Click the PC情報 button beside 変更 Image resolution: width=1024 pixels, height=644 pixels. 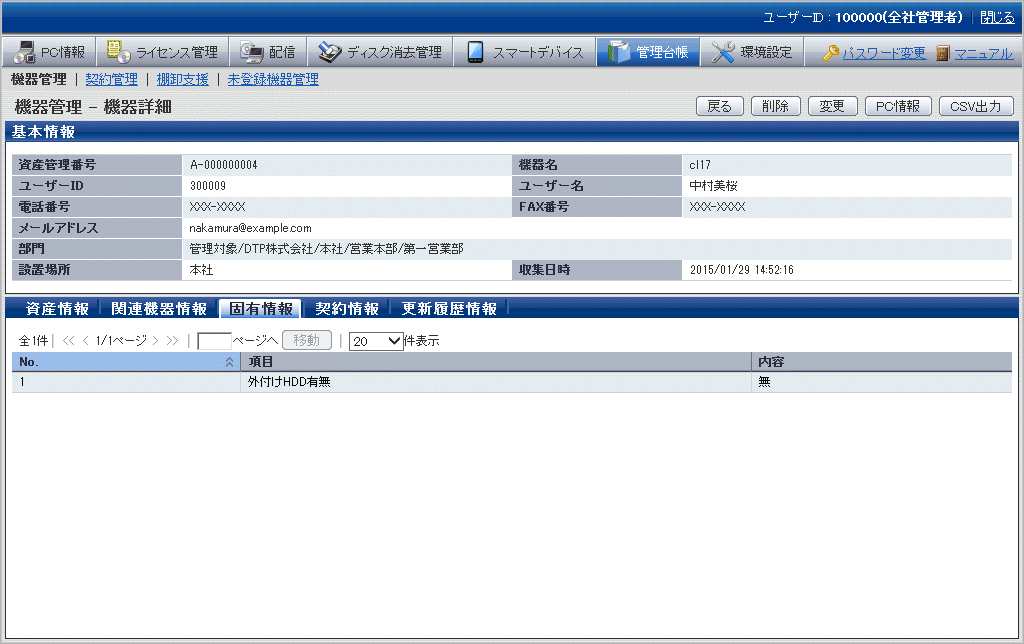point(898,106)
